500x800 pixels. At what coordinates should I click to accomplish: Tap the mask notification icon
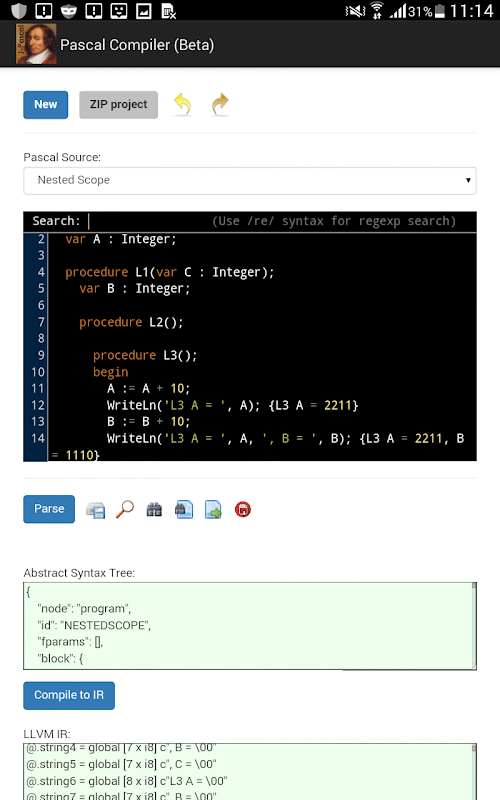[x=69, y=11]
